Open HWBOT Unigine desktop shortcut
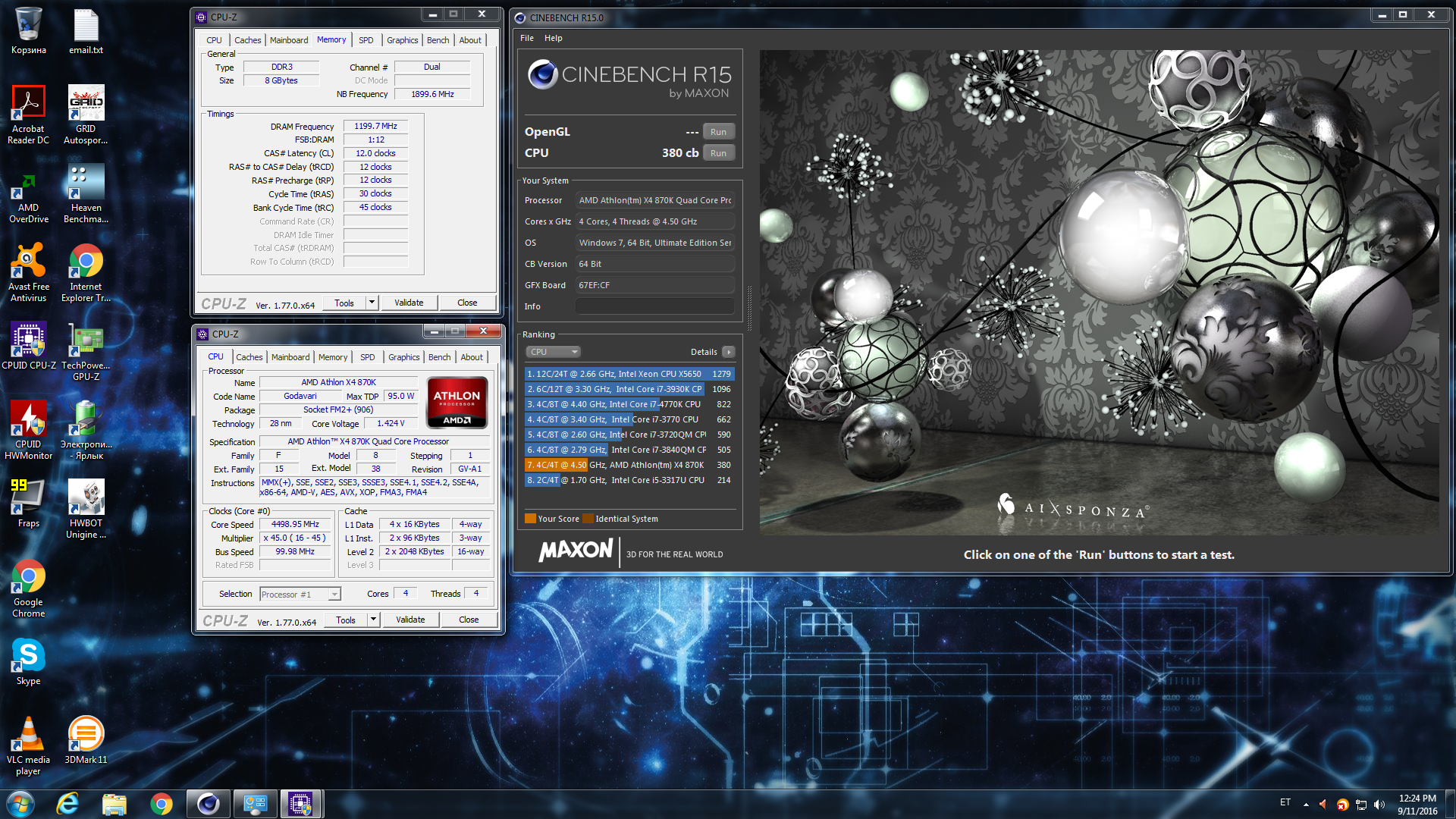The image size is (1456, 819). (x=86, y=510)
